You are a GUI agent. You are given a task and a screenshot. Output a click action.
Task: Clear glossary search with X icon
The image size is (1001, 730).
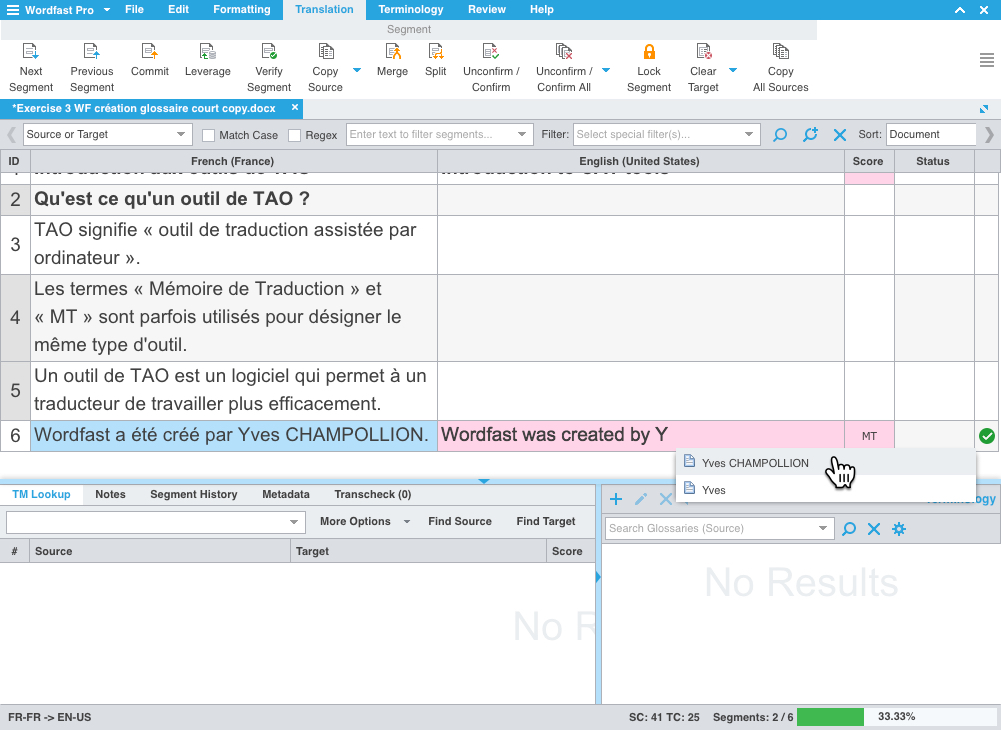pyautogui.click(x=874, y=529)
